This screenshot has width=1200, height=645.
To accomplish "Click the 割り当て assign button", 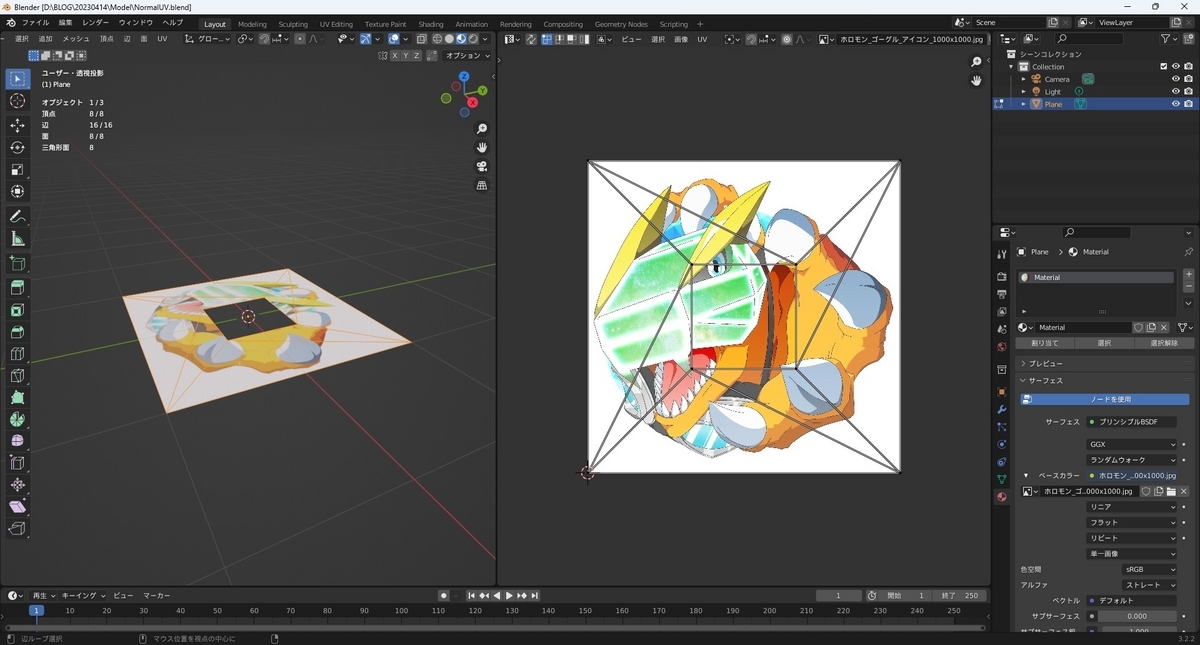I will [1046, 343].
